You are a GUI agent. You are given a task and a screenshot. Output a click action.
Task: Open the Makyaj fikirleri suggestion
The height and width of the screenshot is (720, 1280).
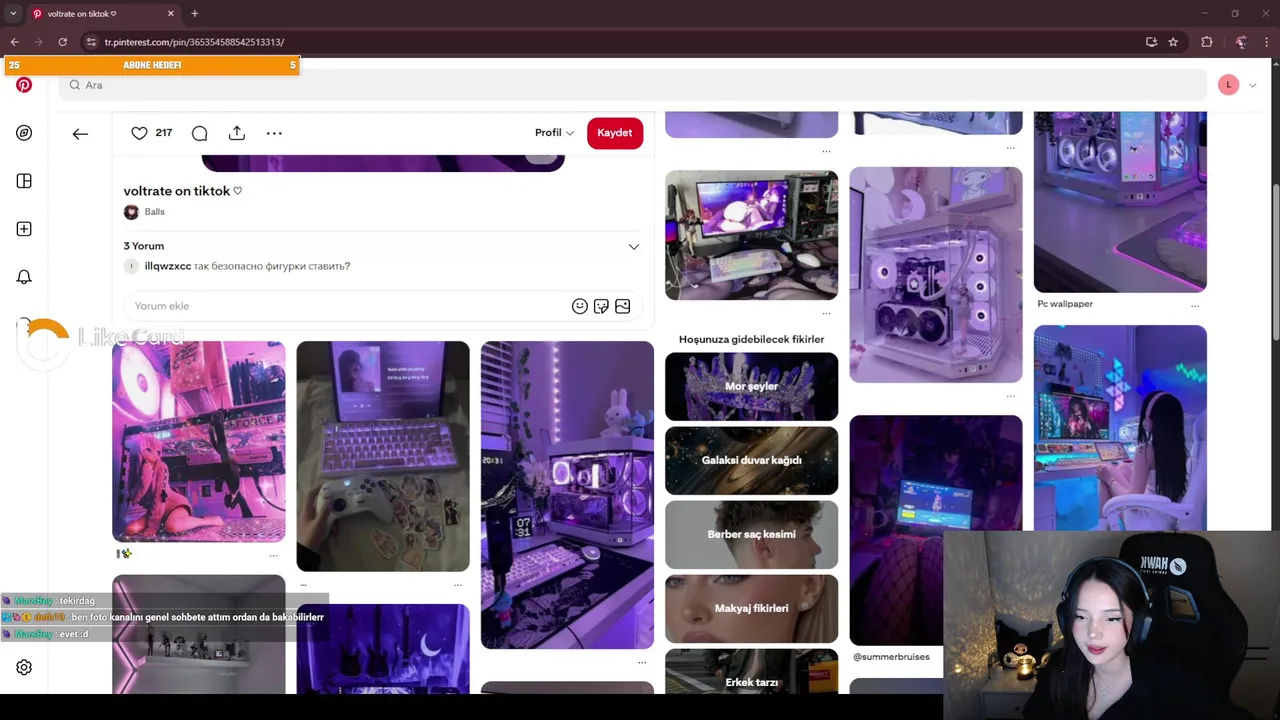751,608
